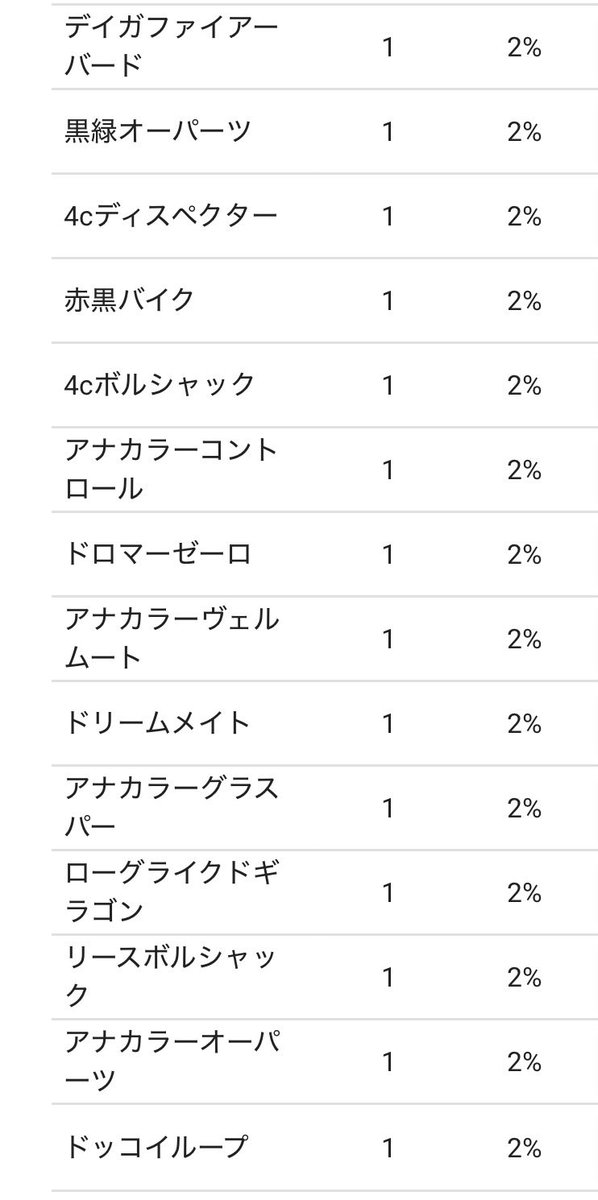The height and width of the screenshot is (1200, 598).
Task: Click the アナカラーコントロール entry
Action: tap(171, 469)
